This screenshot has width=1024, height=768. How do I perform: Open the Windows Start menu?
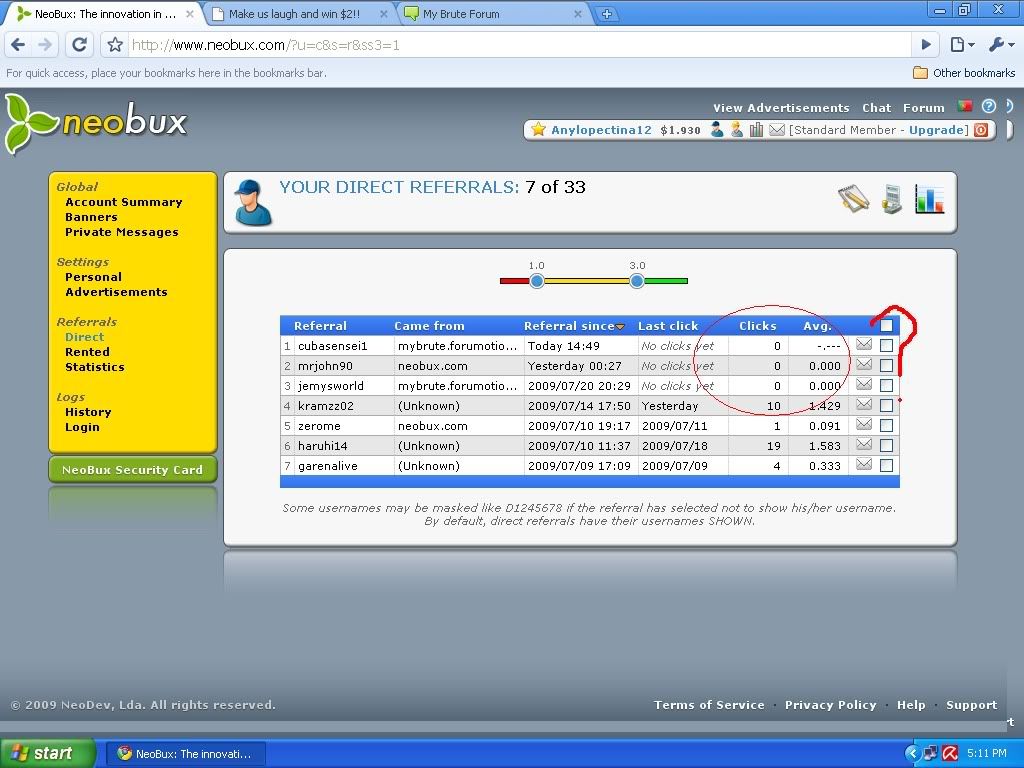coord(47,753)
